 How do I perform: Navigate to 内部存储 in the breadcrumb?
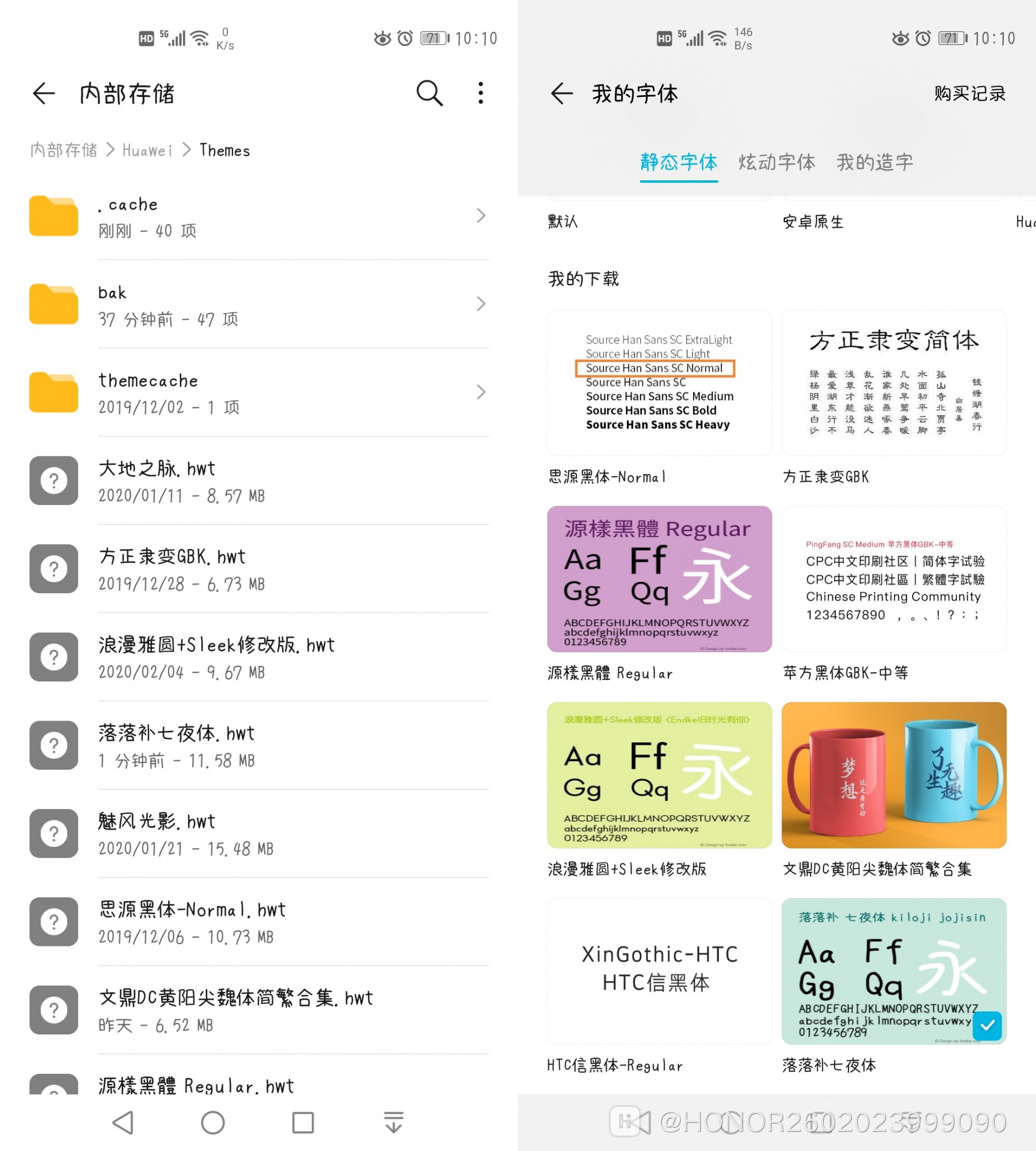(x=64, y=150)
